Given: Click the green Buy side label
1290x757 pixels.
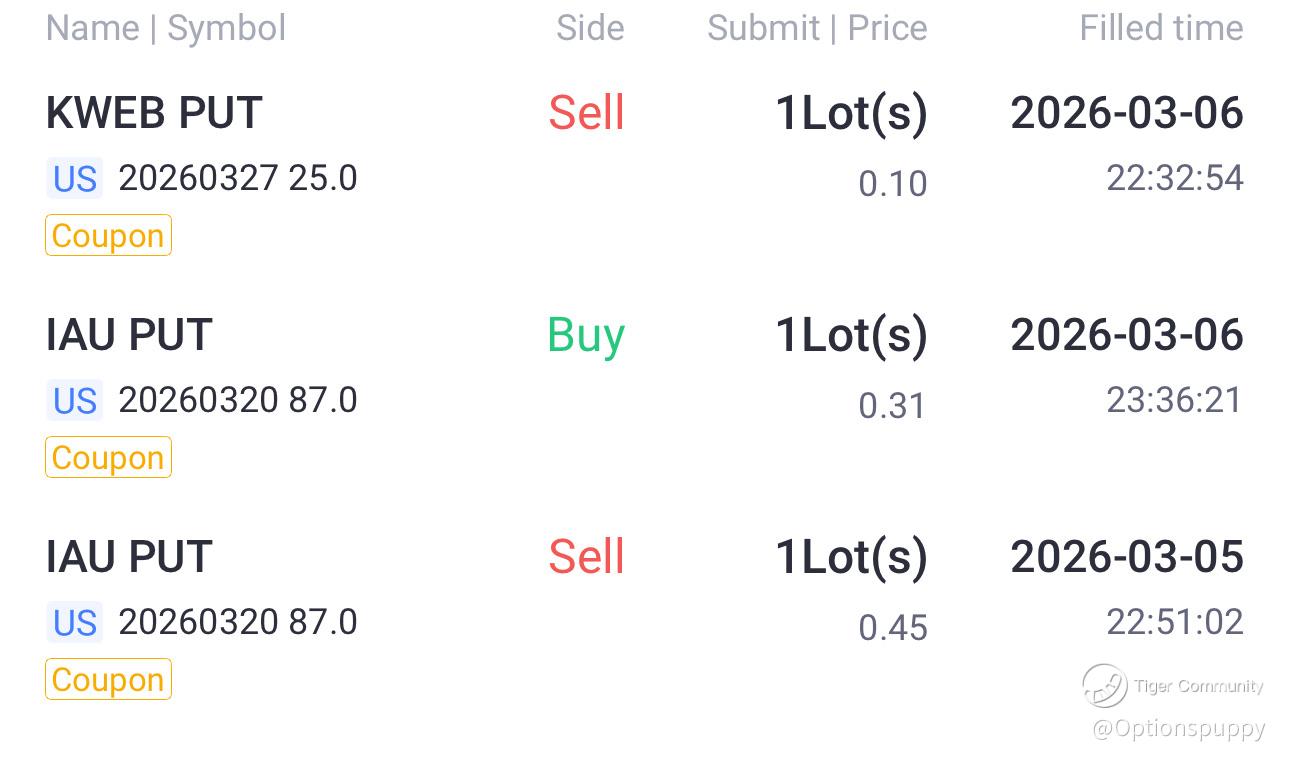Looking at the screenshot, I should pos(586,335).
